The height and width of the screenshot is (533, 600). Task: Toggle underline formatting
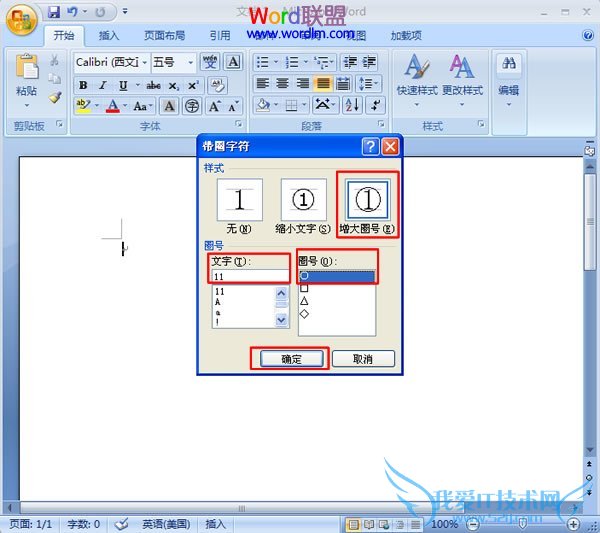pos(123,85)
